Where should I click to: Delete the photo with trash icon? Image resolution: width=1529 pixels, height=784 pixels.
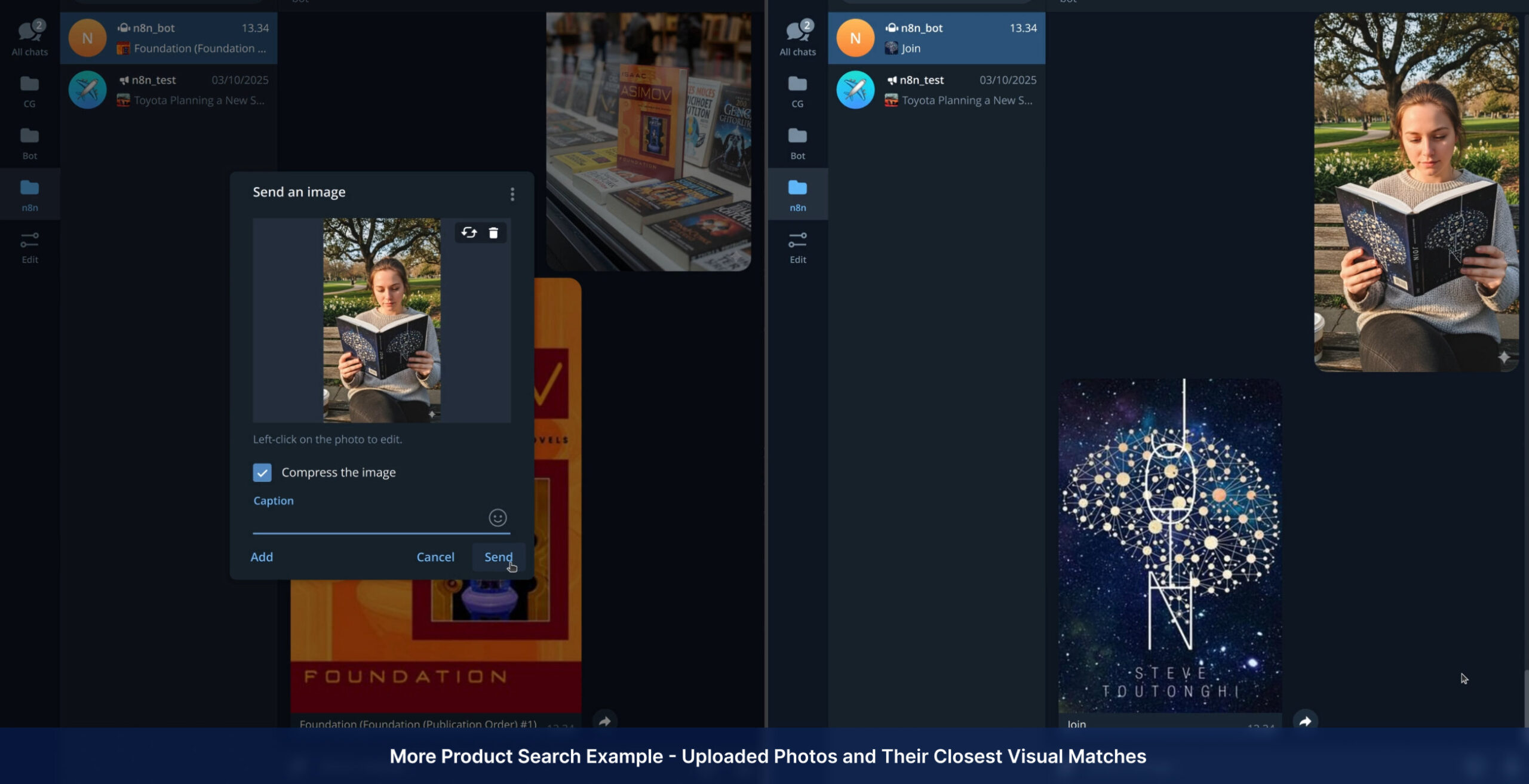click(493, 232)
